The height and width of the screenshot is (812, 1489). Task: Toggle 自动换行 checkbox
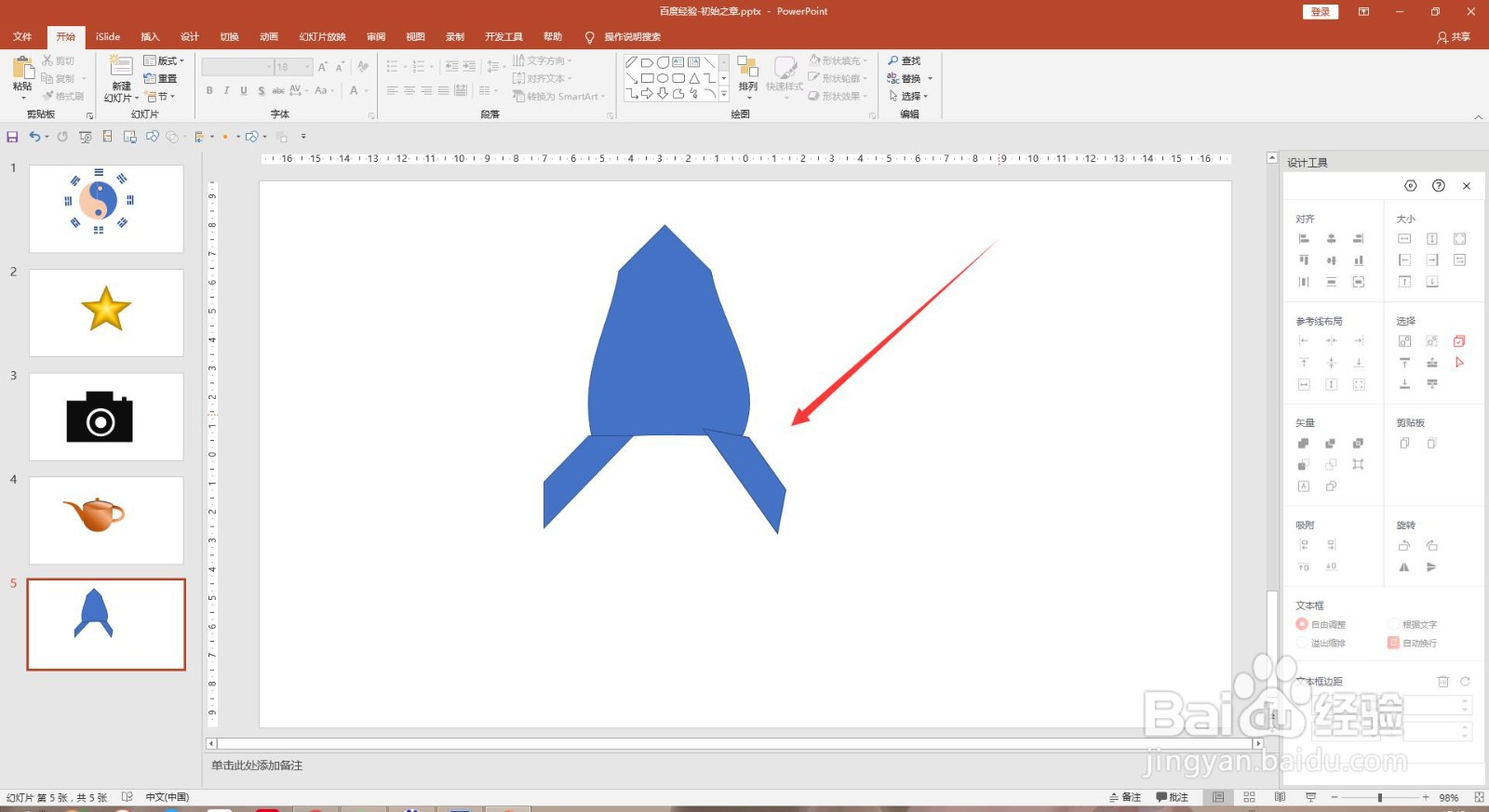click(x=1393, y=643)
